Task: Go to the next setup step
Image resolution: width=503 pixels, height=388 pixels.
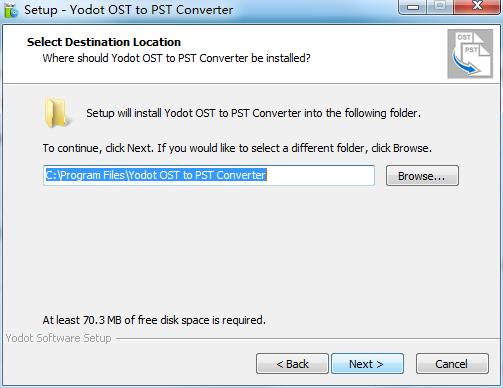Action: (x=367, y=364)
